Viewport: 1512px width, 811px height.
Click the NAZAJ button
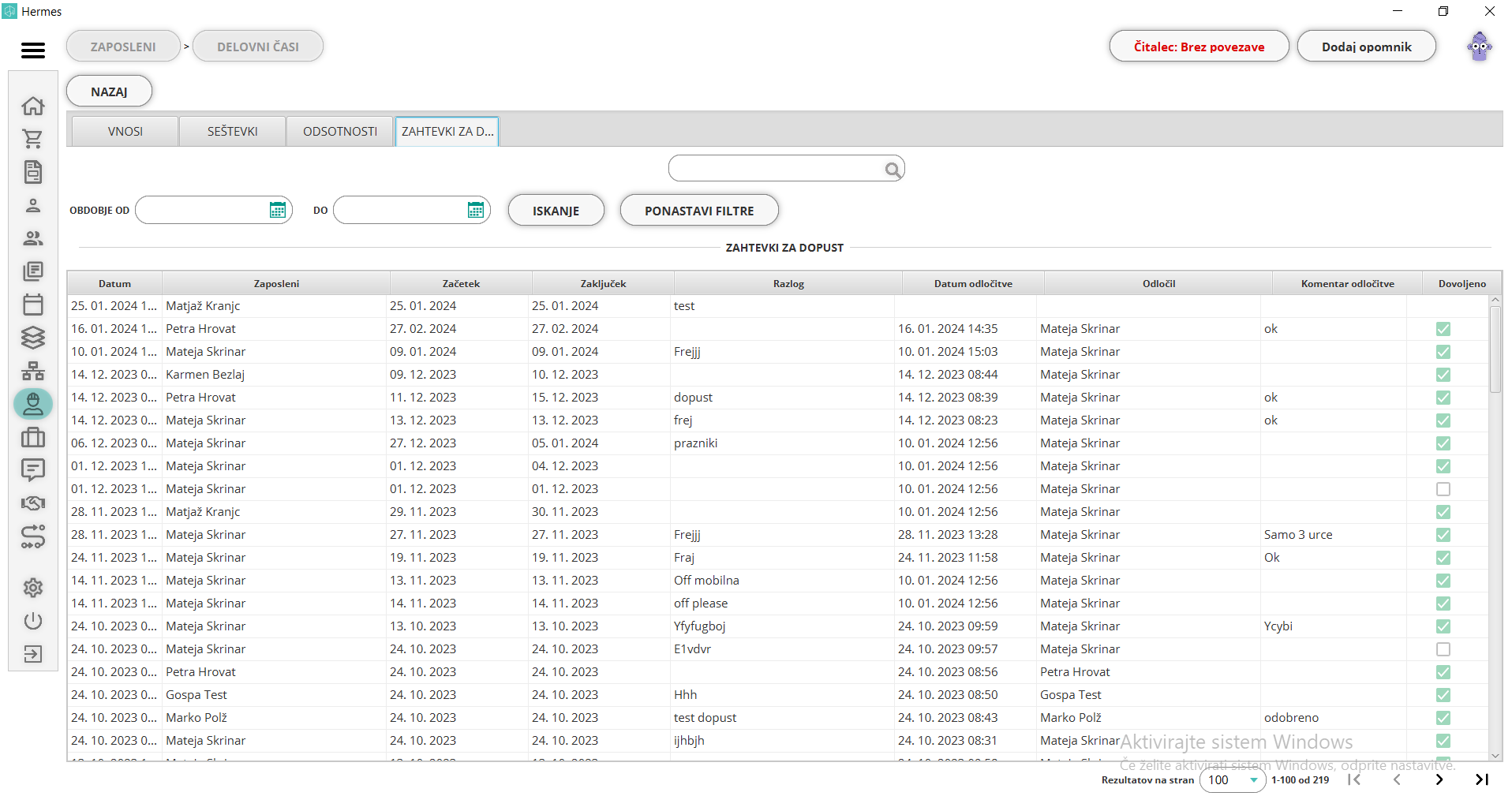point(109,92)
